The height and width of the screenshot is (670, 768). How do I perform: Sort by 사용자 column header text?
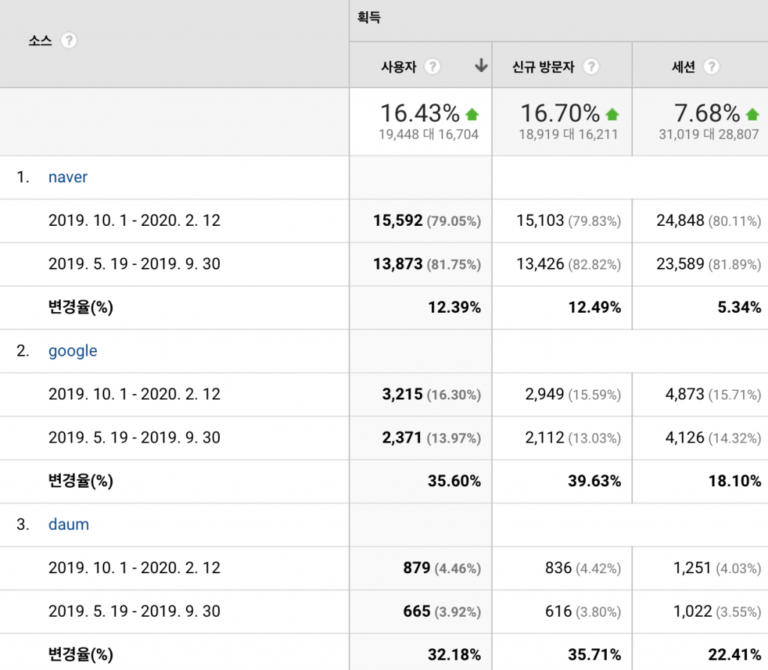click(398, 67)
